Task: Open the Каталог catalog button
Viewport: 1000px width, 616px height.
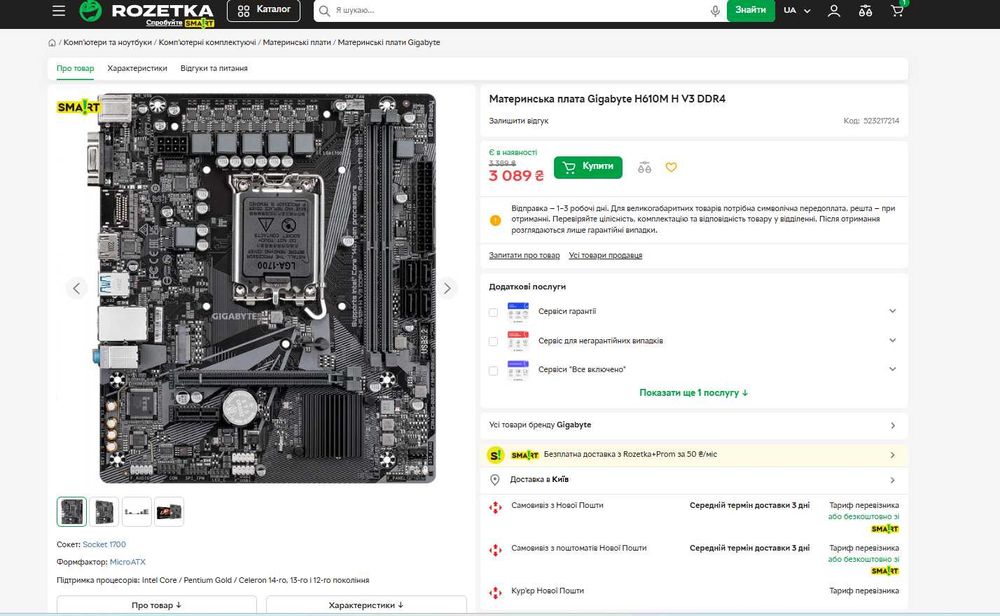Action: [263, 10]
